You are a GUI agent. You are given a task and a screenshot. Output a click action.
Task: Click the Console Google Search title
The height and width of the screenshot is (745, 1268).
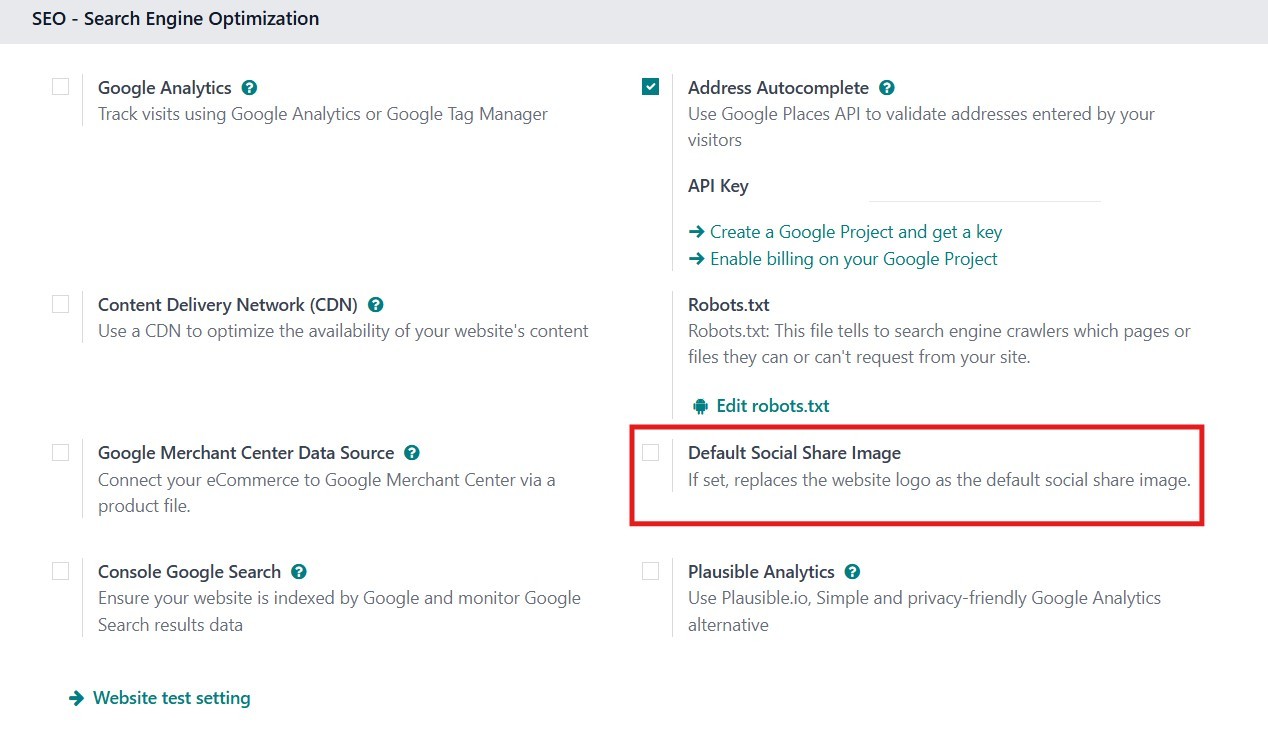pos(189,572)
